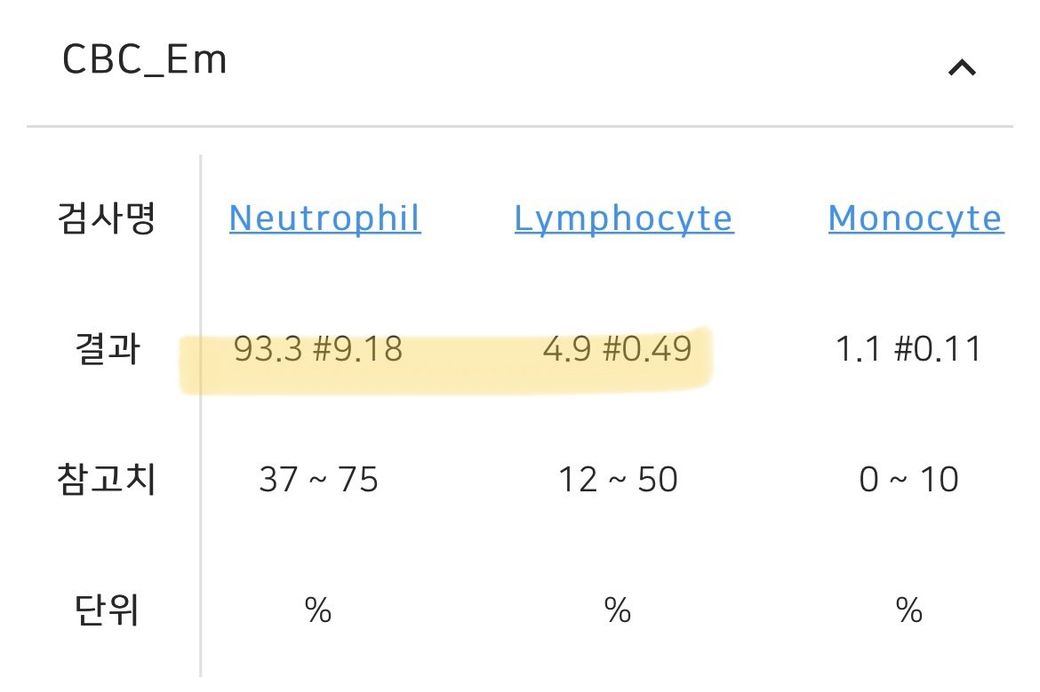Click the percent unit under Lymphocyte
The image size is (1040, 692).
[x=617, y=610]
